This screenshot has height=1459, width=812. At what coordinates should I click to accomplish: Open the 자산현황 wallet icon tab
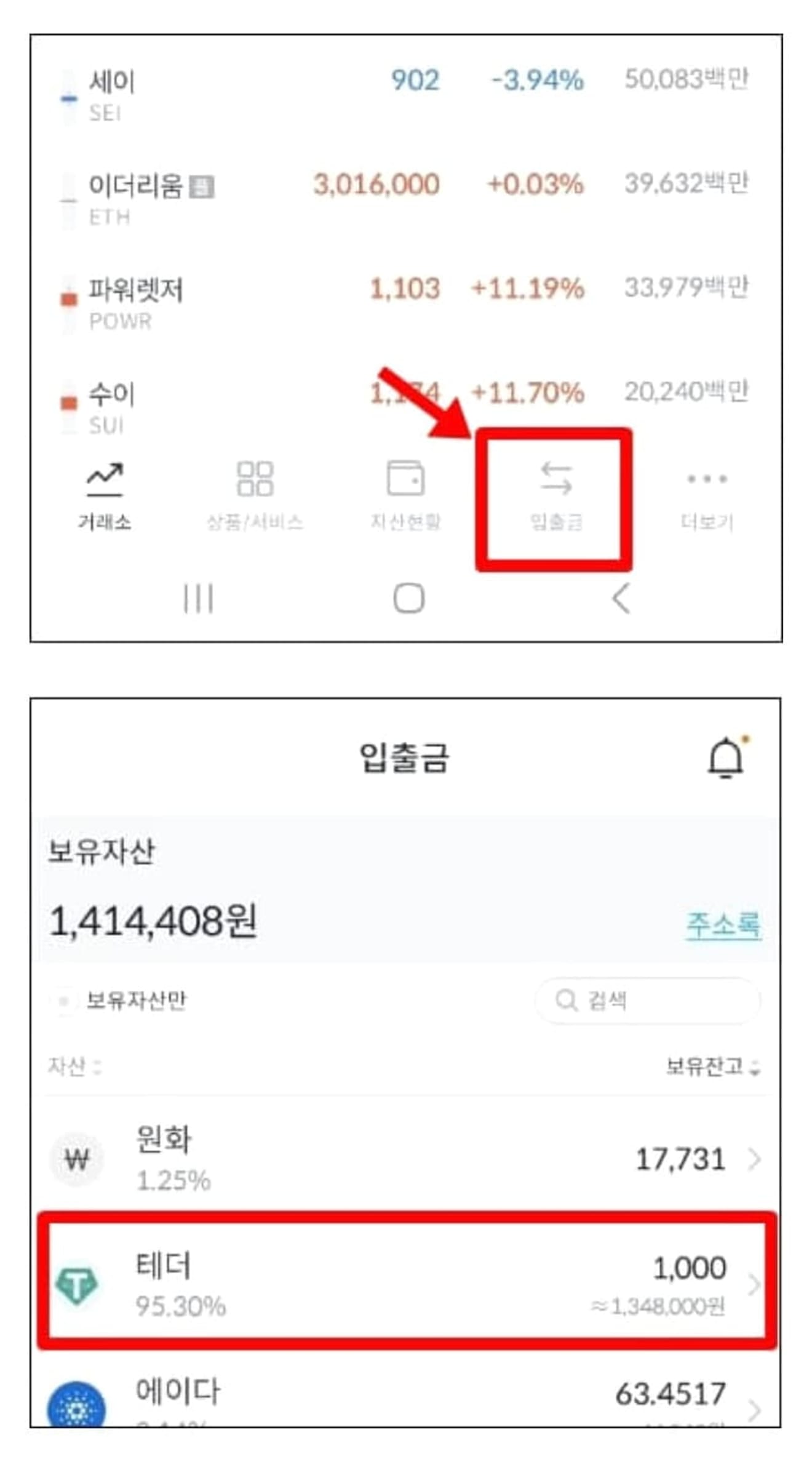[x=405, y=478]
